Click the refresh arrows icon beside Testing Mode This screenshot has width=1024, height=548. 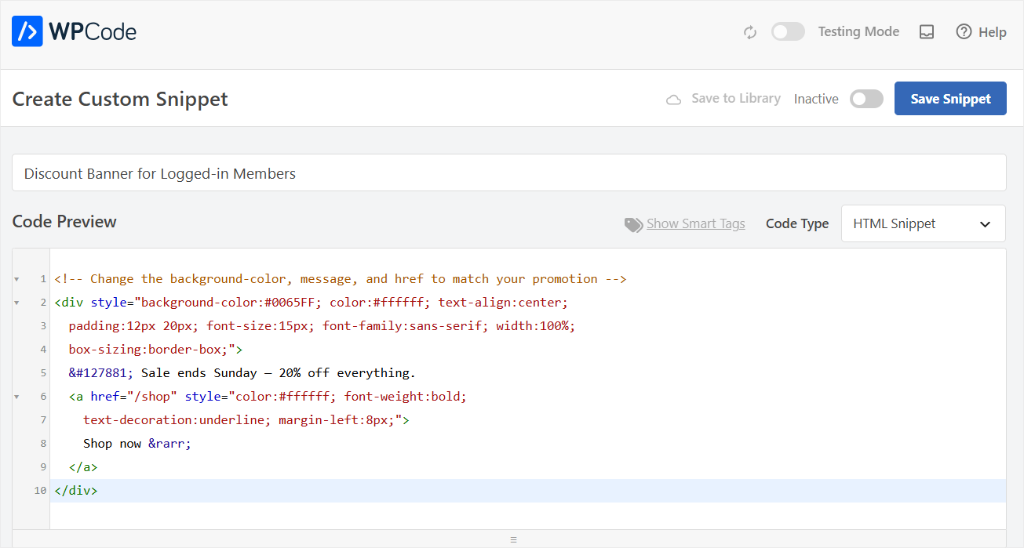coord(750,32)
